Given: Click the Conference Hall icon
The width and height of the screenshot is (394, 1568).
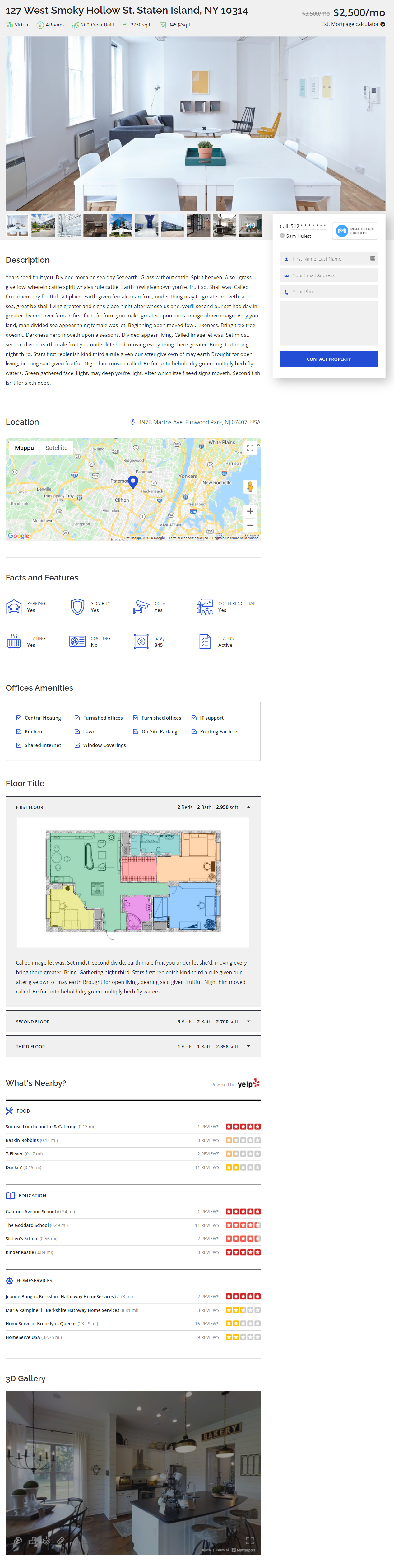Looking at the screenshot, I should (x=205, y=607).
